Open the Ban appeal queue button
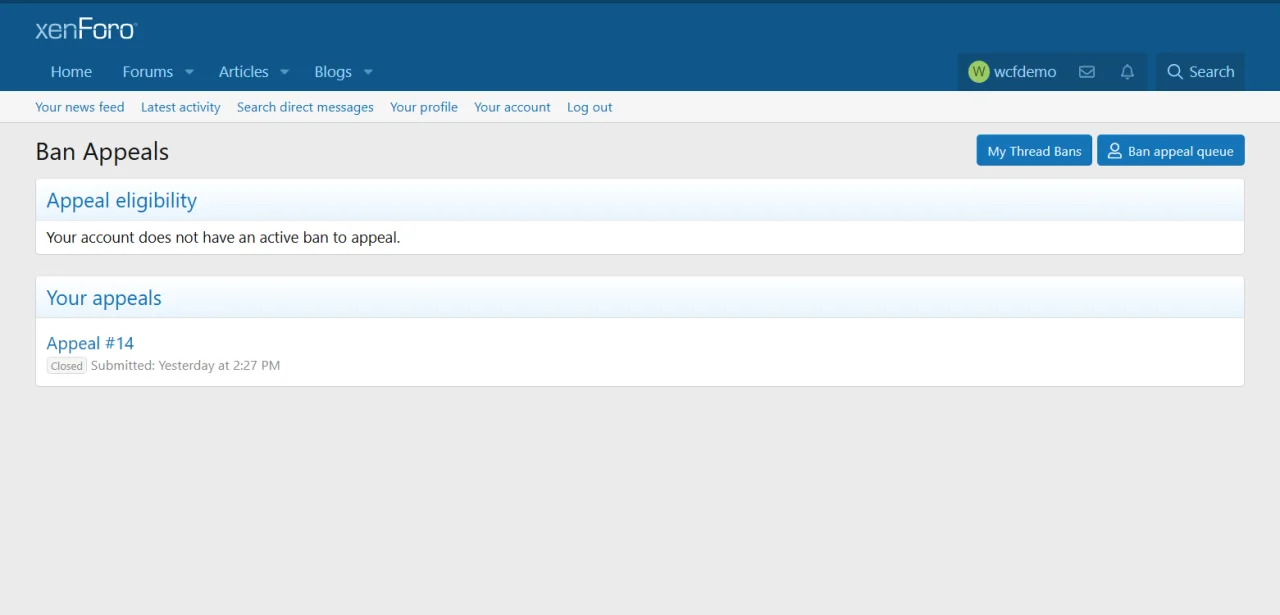This screenshot has height=615, width=1280. pyautogui.click(x=1171, y=151)
